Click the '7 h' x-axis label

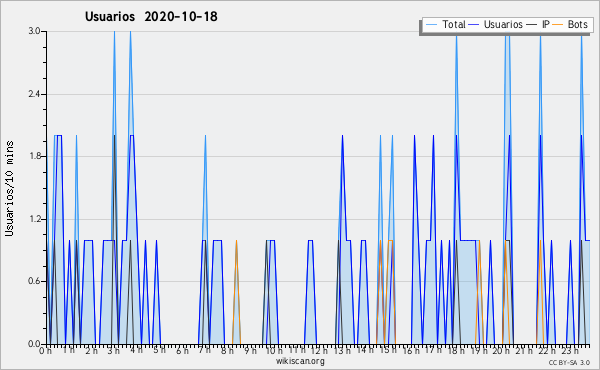pos(204,350)
